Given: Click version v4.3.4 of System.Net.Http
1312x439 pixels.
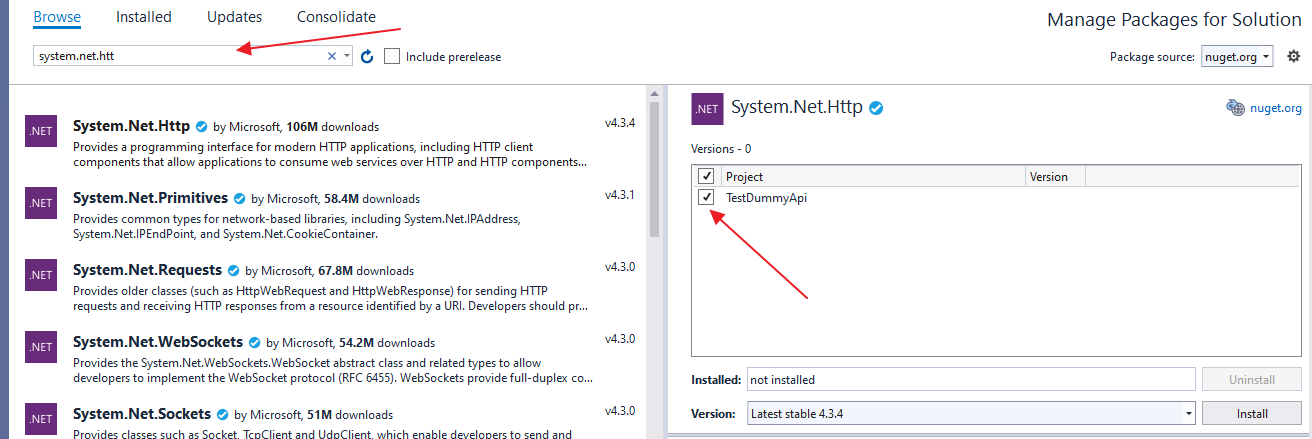Looking at the screenshot, I should [x=620, y=123].
